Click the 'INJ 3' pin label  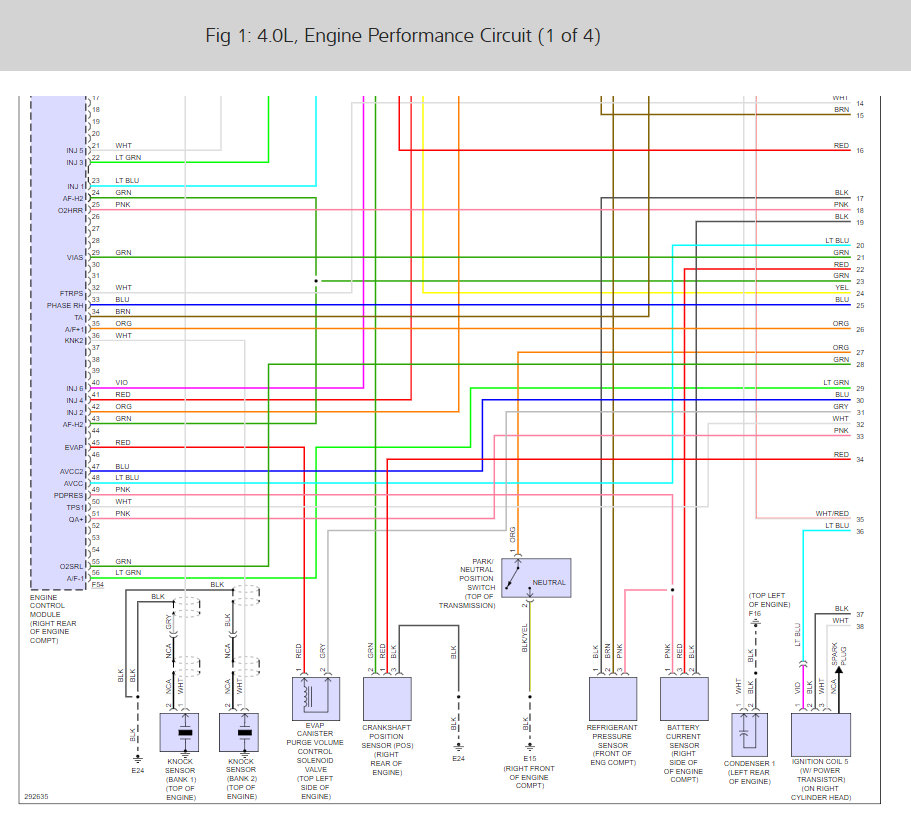pos(75,163)
